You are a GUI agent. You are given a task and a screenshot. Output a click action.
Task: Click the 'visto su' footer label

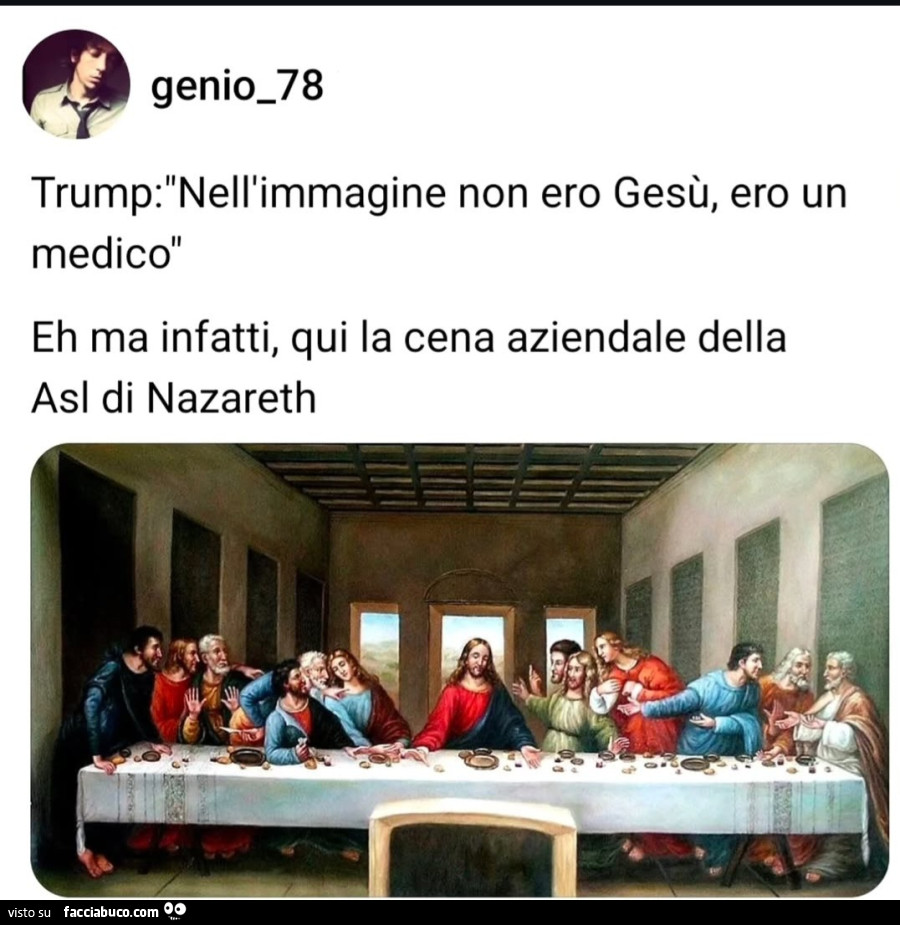[29, 913]
